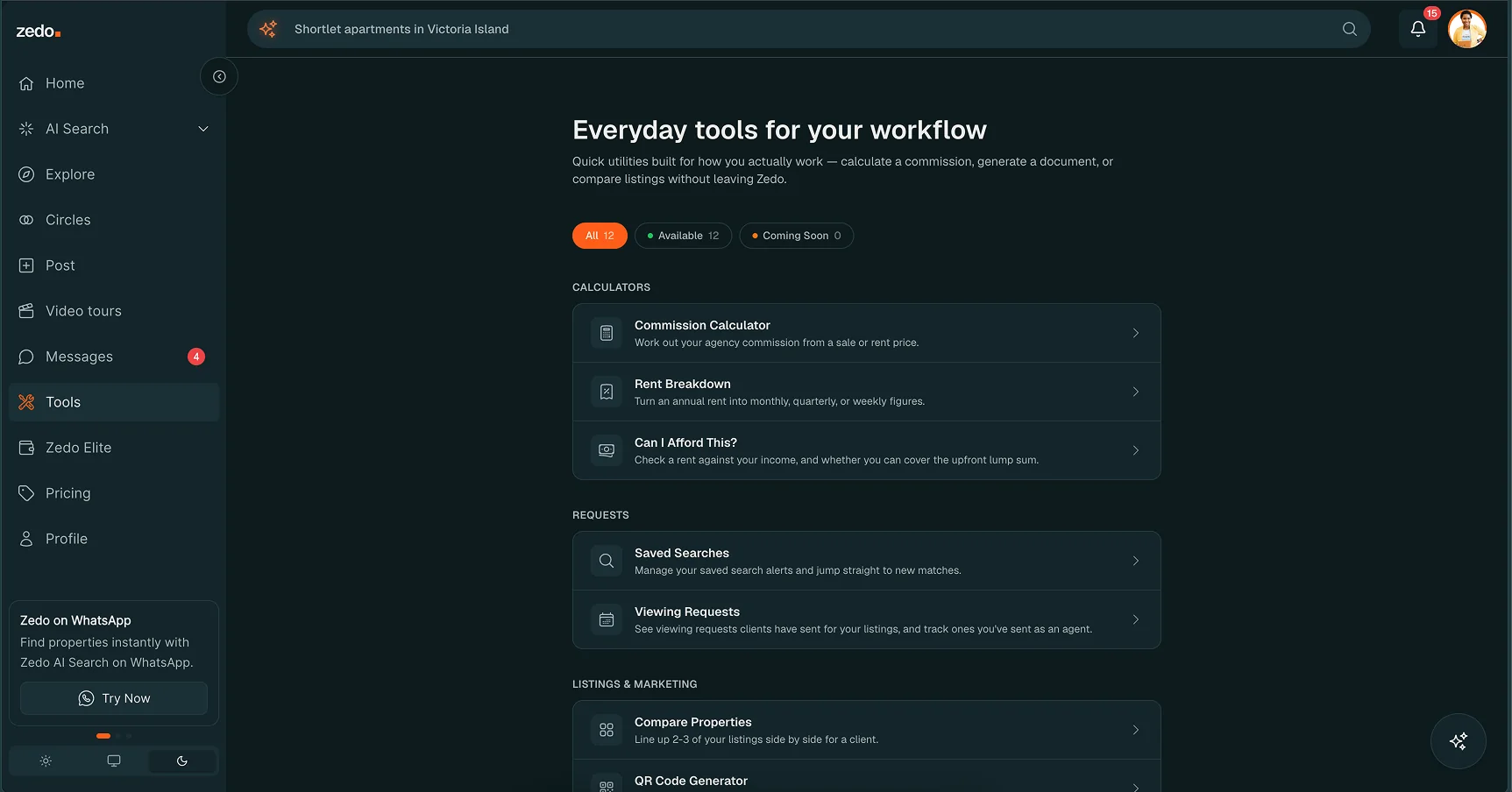
Task: Click the Viewing Requests calendar icon
Action: pyautogui.click(x=607, y=619)
